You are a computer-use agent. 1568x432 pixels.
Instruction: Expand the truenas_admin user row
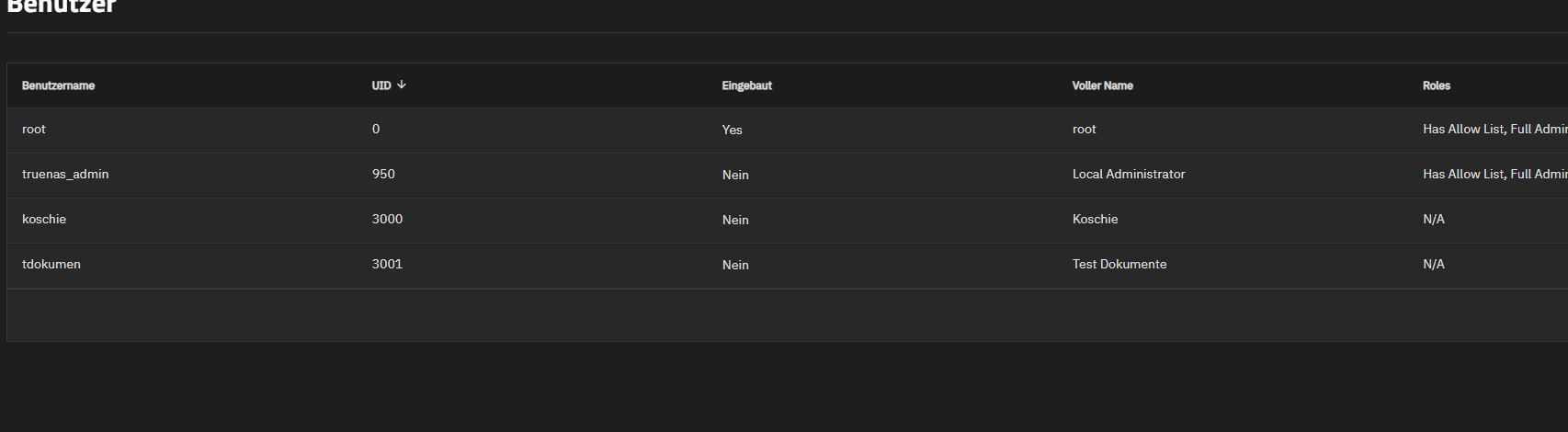point(787,175)
